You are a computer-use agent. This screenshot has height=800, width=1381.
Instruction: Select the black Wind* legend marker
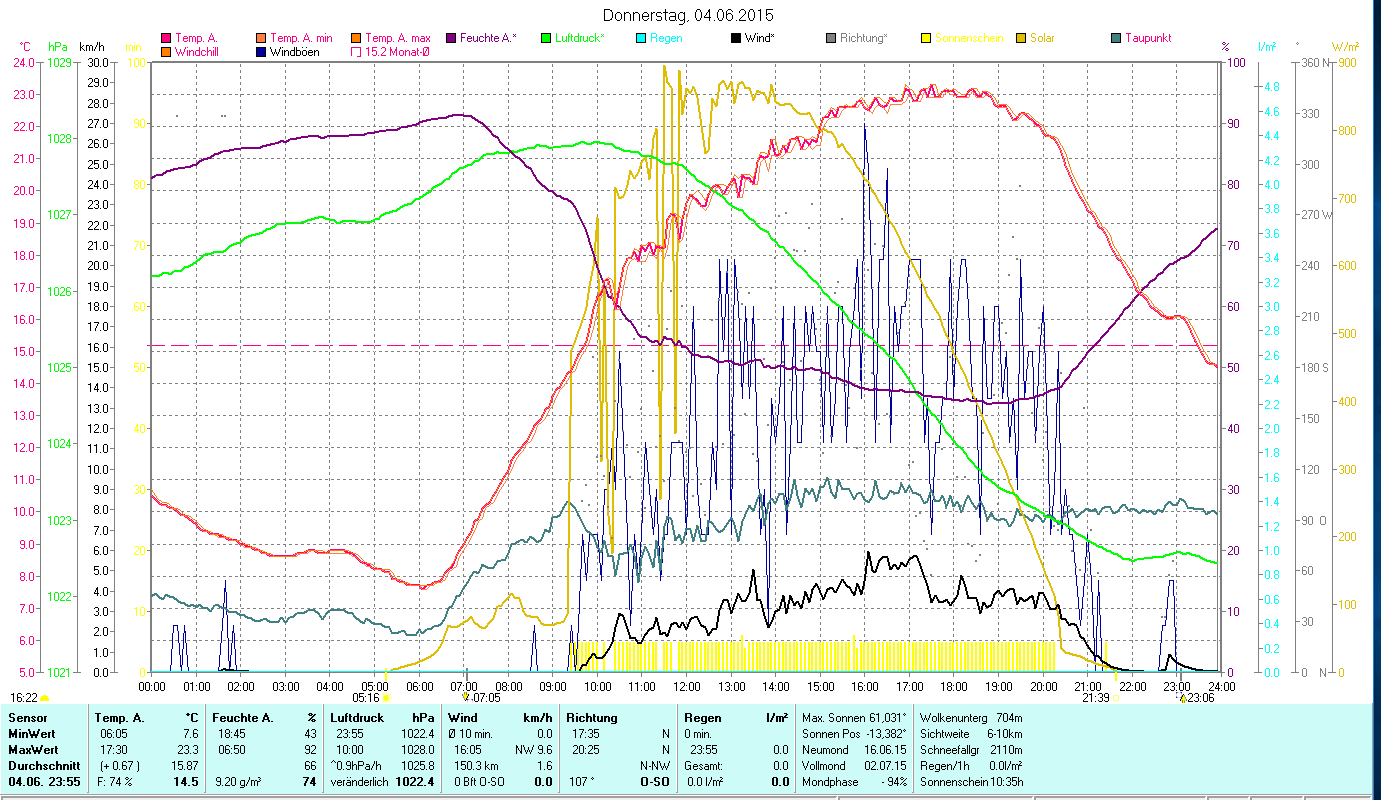tap(736, 38)
